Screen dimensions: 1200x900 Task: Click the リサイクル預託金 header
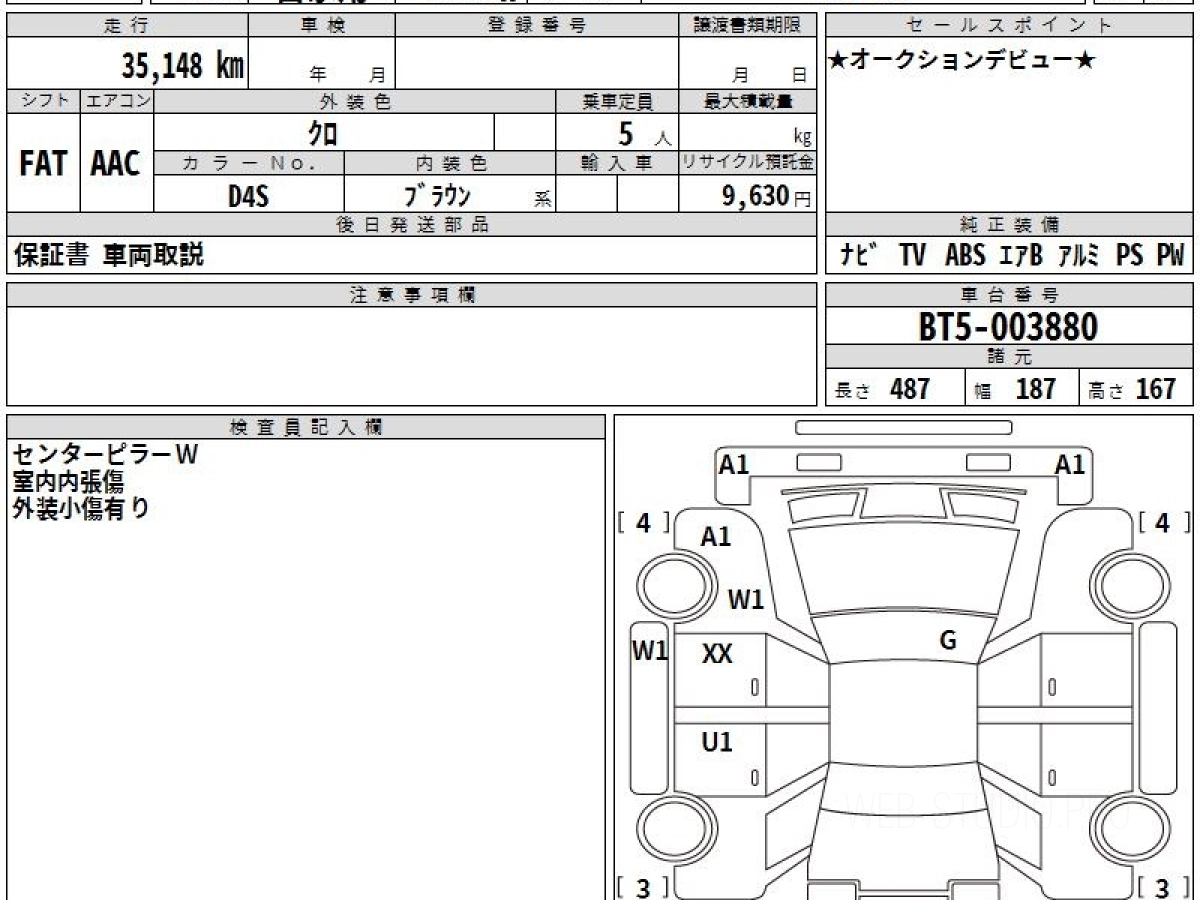tap(748, 163)
